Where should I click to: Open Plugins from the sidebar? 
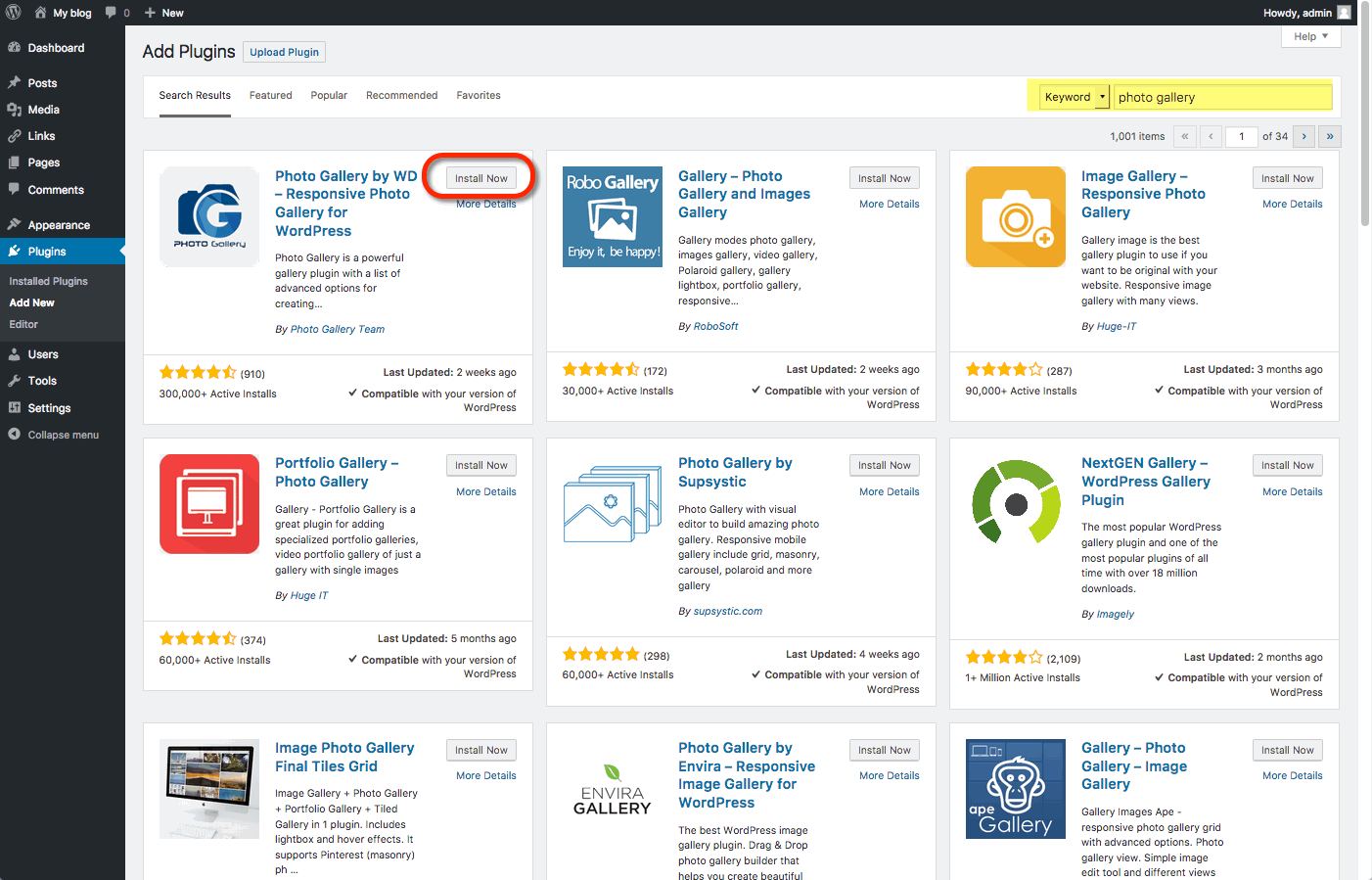click(x=63, y=252)
